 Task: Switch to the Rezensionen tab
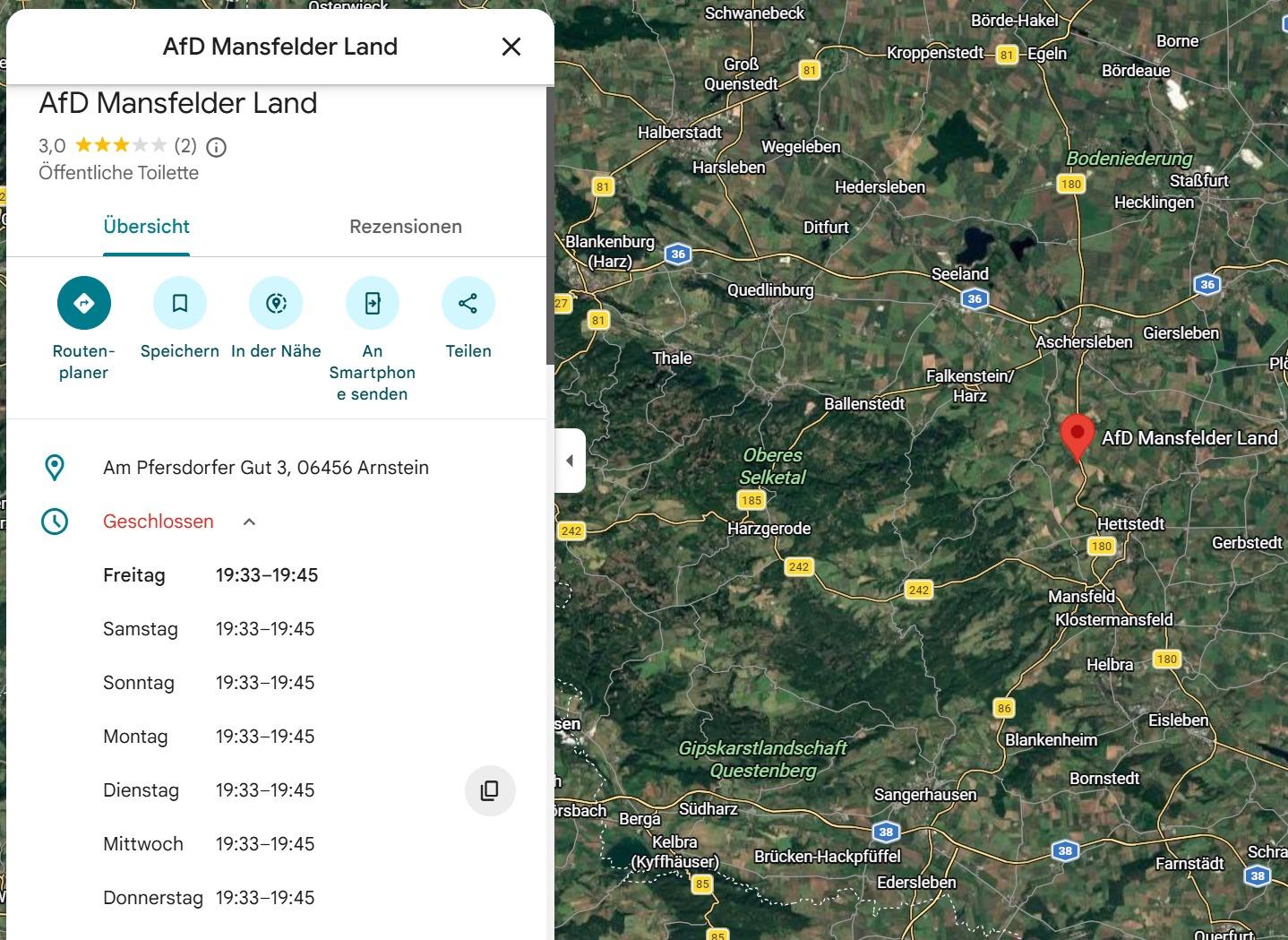[406, 227]
